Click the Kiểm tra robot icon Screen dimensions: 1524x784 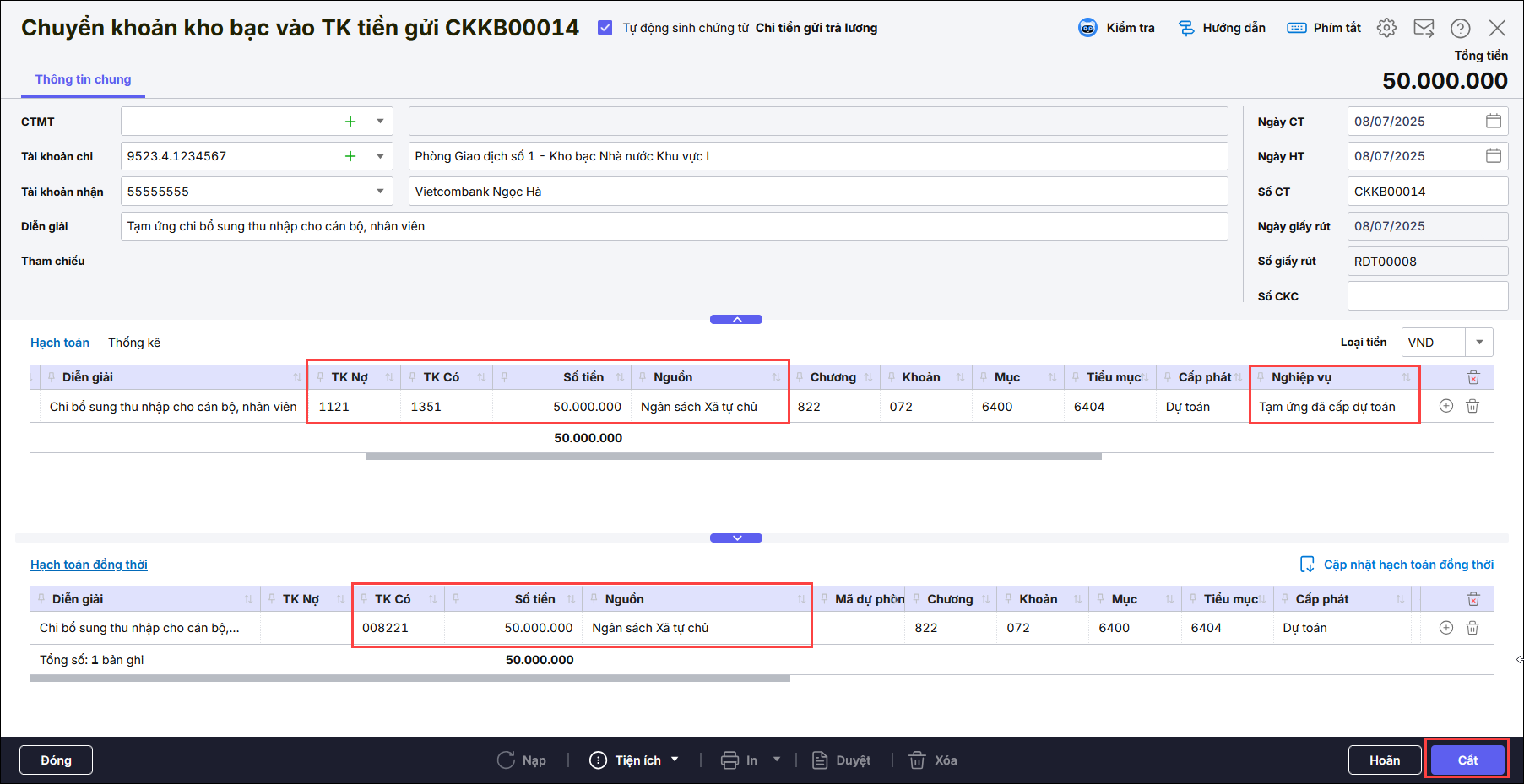1087,28
